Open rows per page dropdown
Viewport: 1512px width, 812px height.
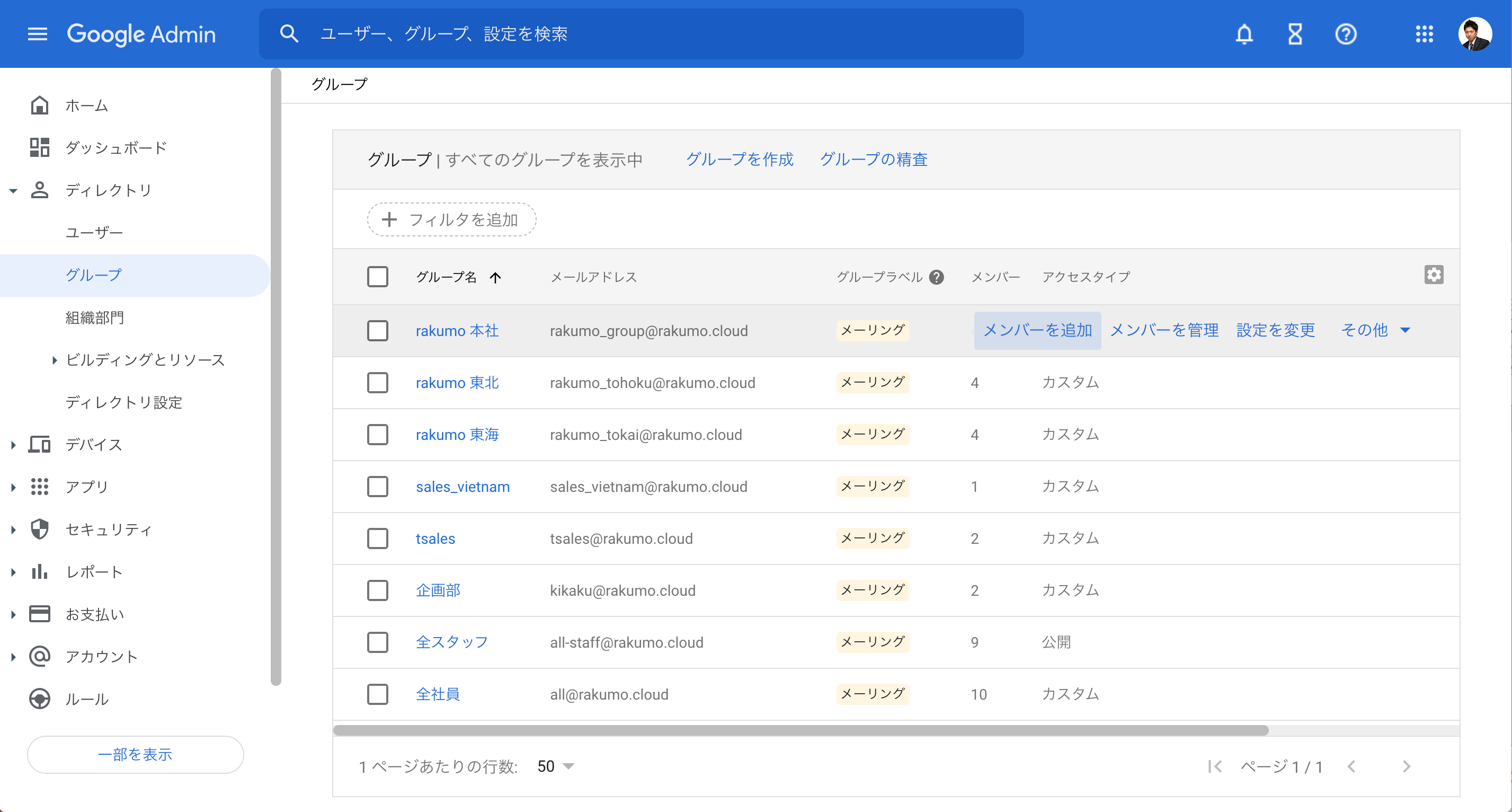tap(555, 766)
